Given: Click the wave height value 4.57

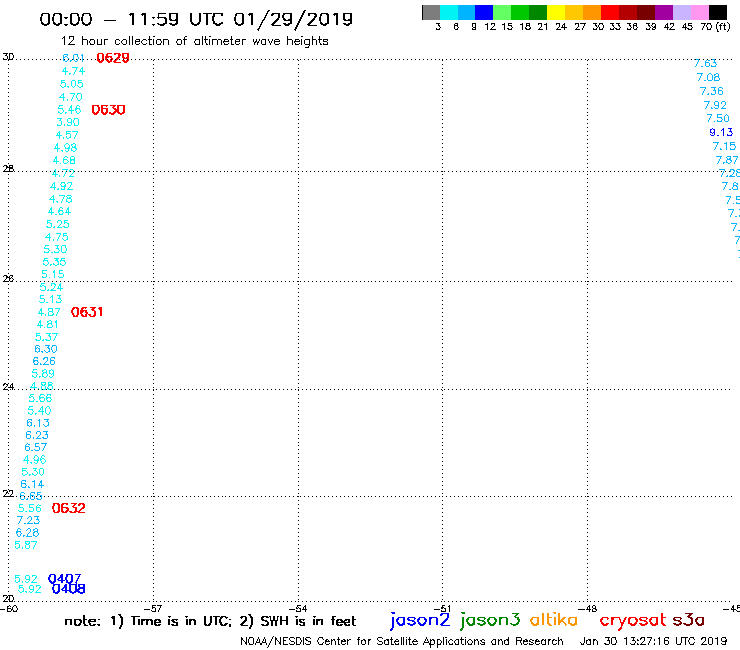Looking at the screenshot, I should [x=67, y=135].
